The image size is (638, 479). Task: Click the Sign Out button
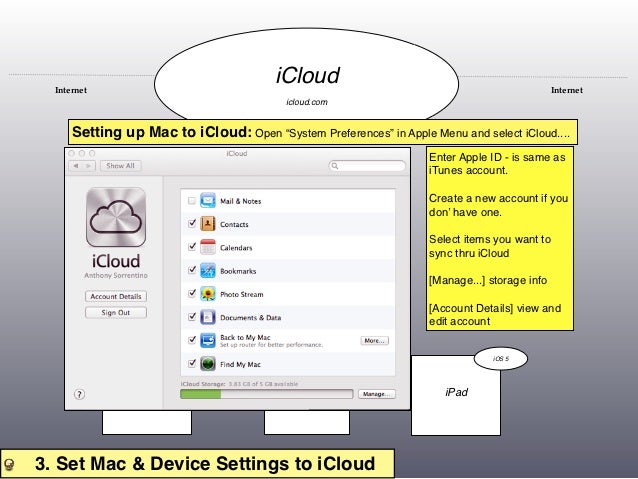tap(116, 313)
